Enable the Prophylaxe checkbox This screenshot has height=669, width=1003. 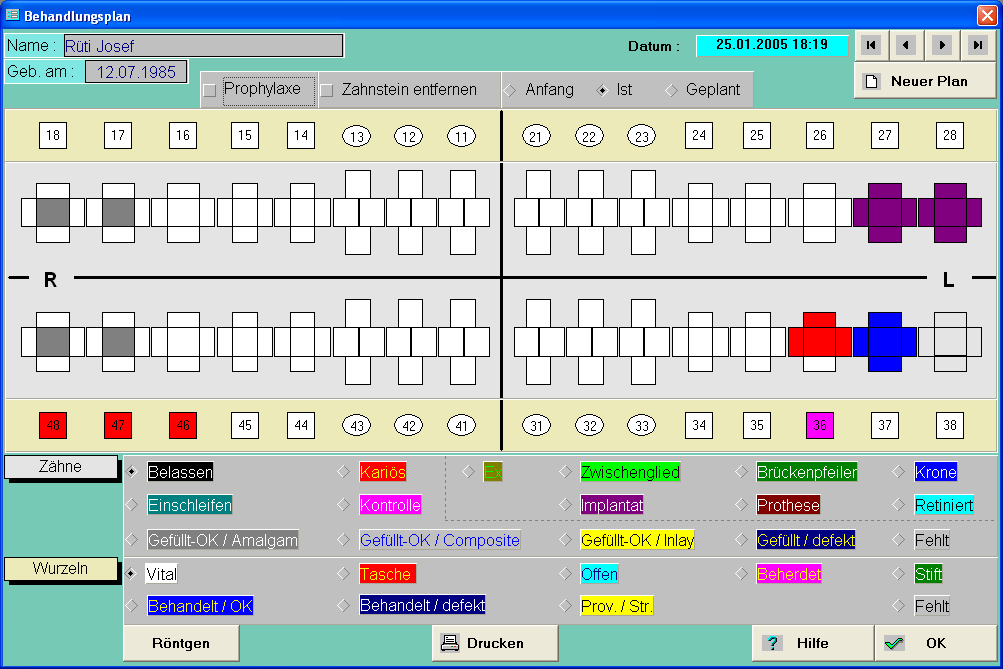[x=210, y=90]
